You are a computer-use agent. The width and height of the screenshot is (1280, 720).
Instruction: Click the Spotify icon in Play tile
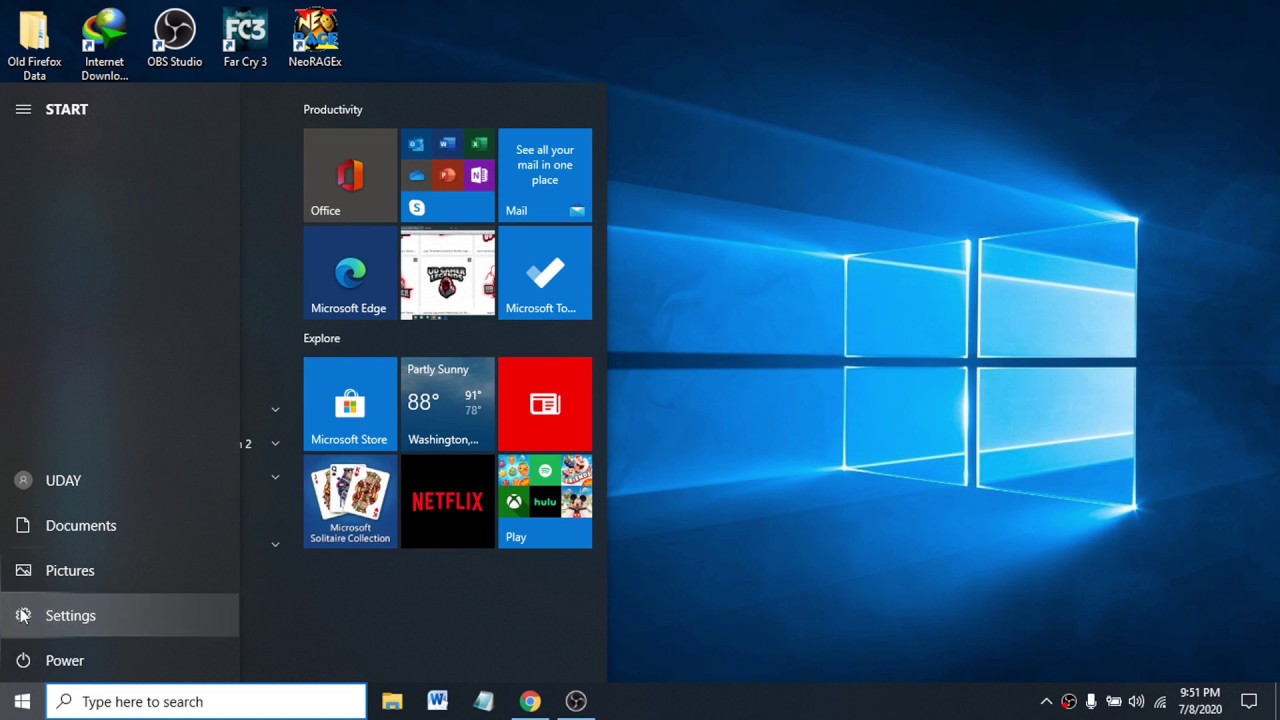[x=545, y=470]
